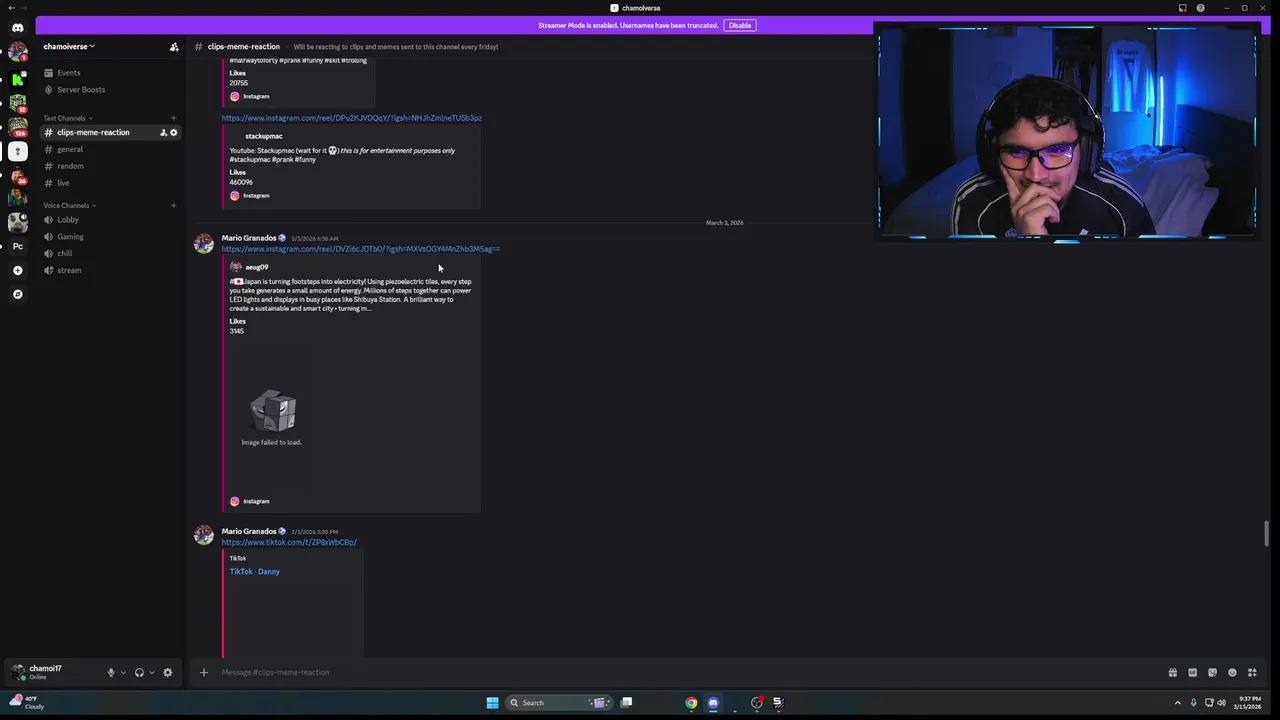Viewport: 1280px width, 720px height.
Task: Open User Settings gear icon
Action: (x=167, y=673)
